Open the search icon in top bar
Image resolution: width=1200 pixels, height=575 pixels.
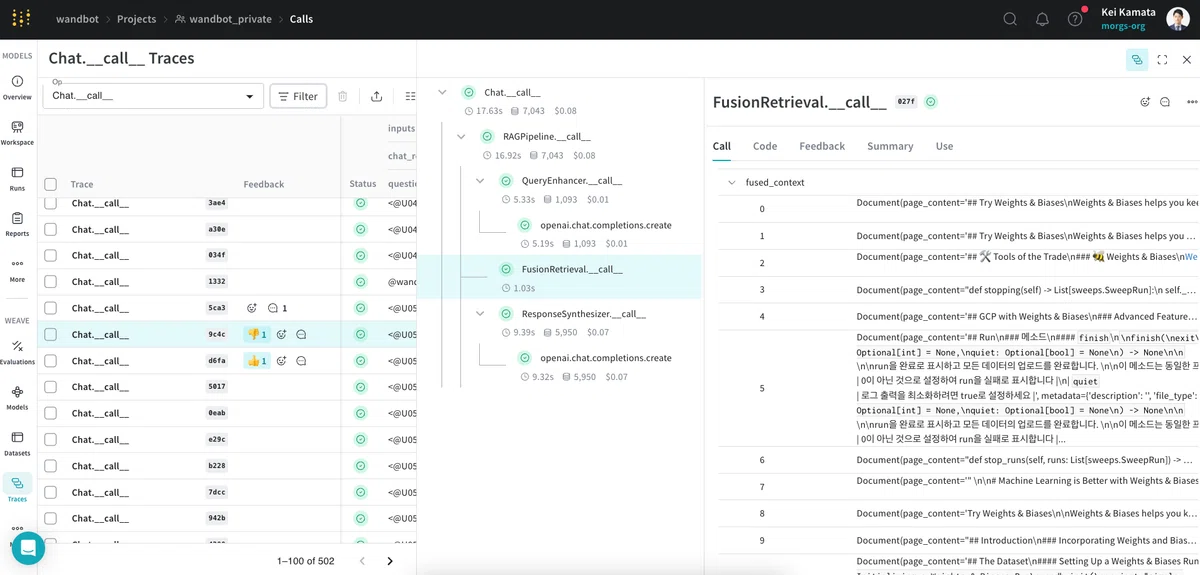click(1010, 19)
